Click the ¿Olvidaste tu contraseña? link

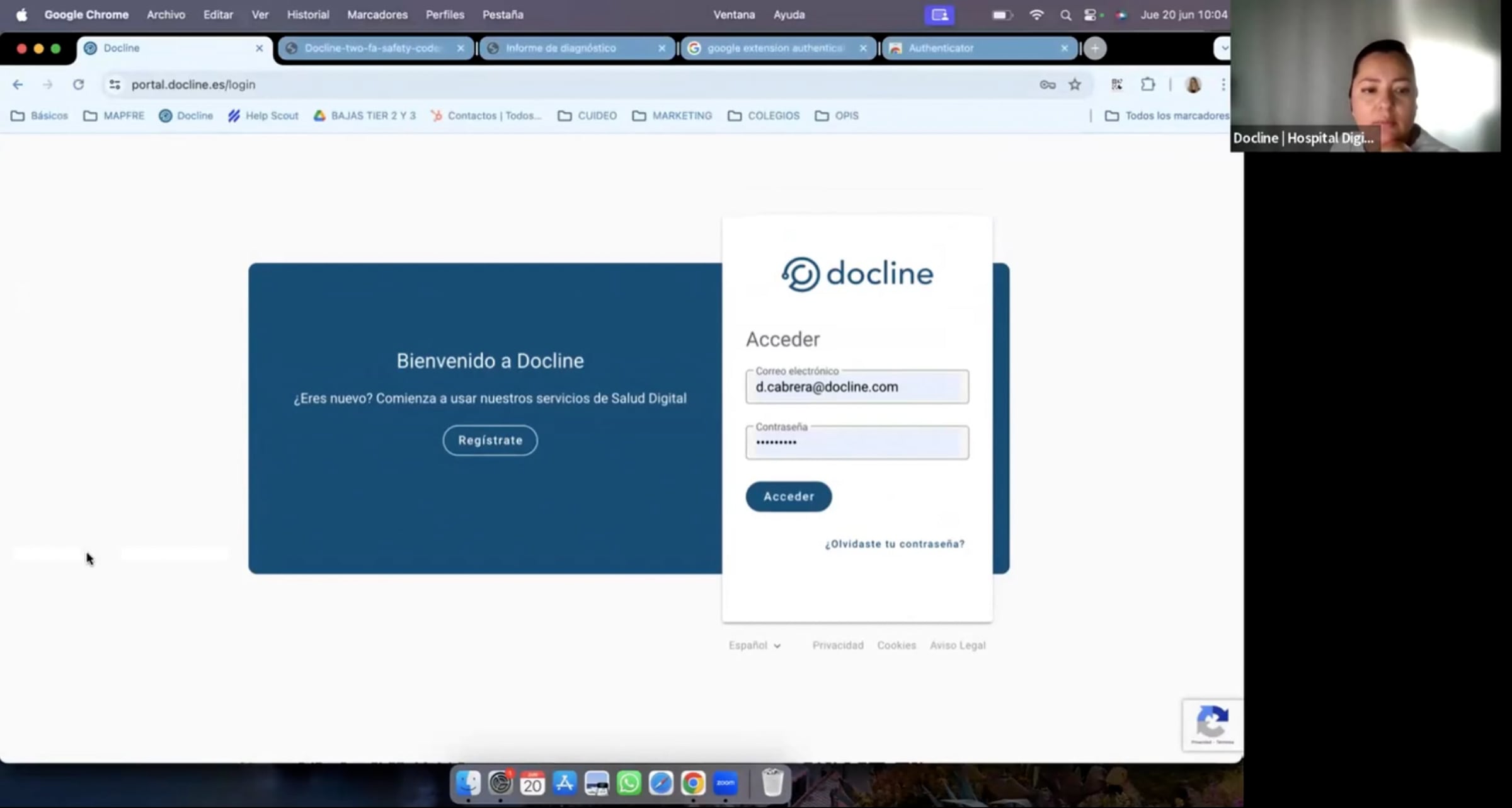[894, 544]
